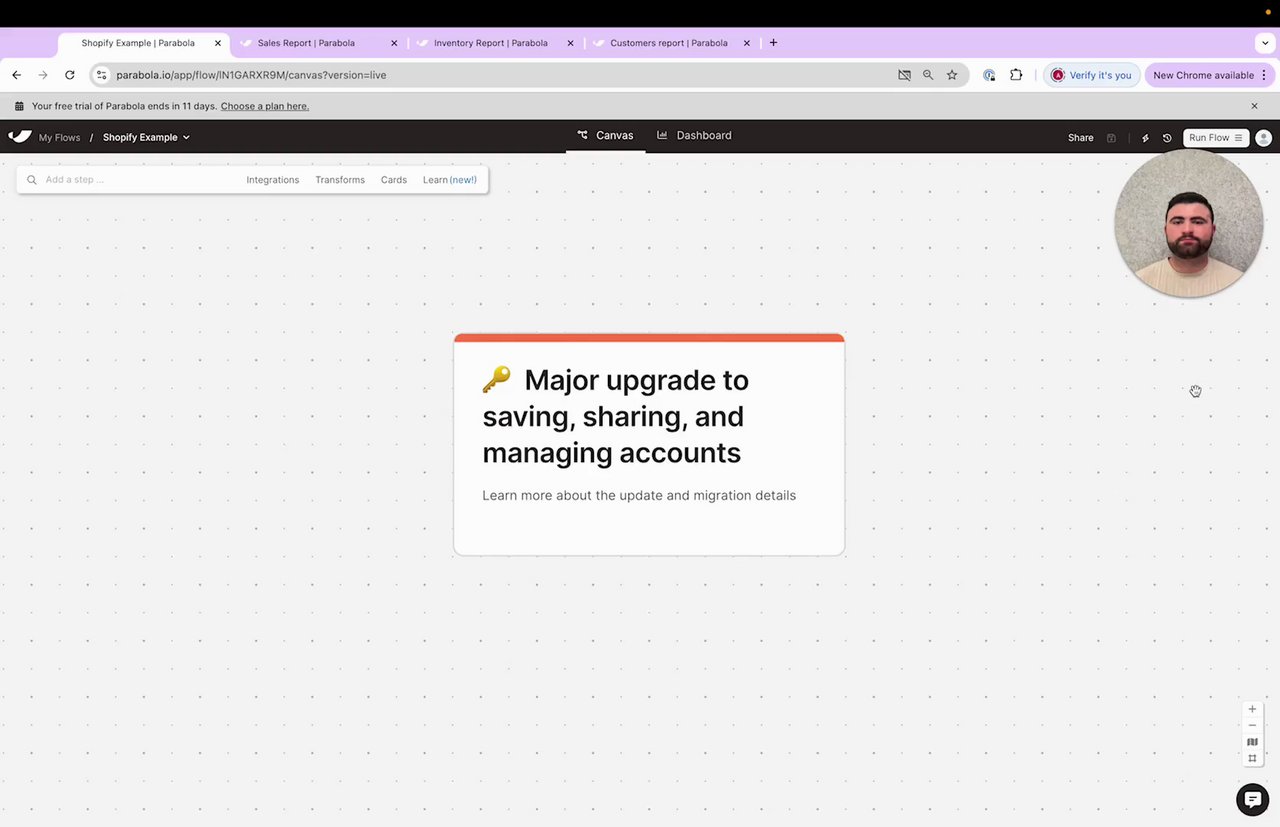Viewport: 1280px width, 827px height.
Task: Open the Chrome extensions puzzle icon
Action: [1016, 75]
